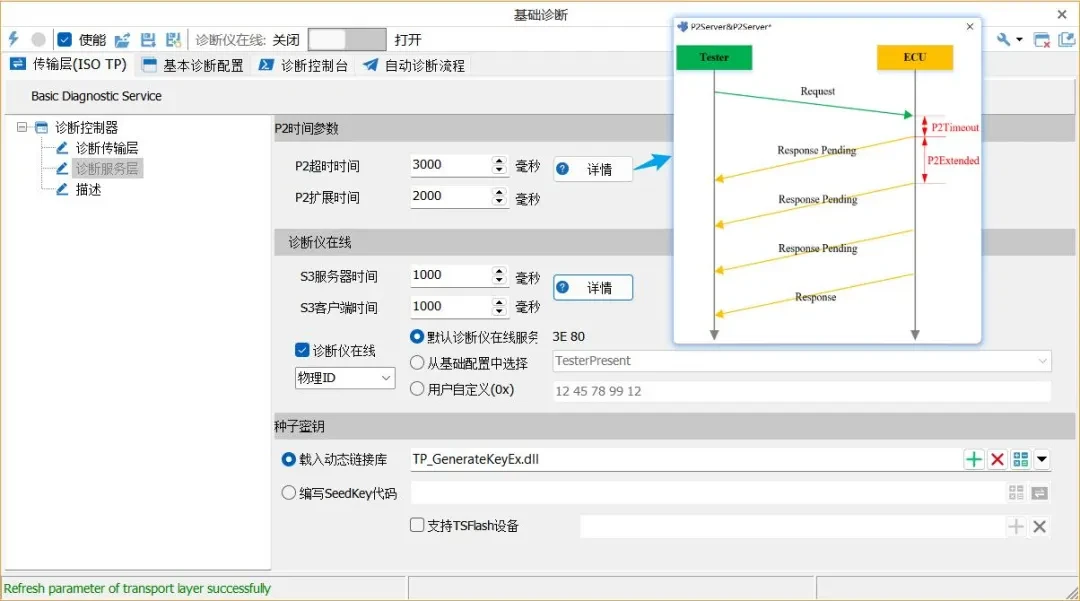Click the save-as icon on the toolbar
The height and width of the screenshot is (601, 1080).
(x=173, y=38)
